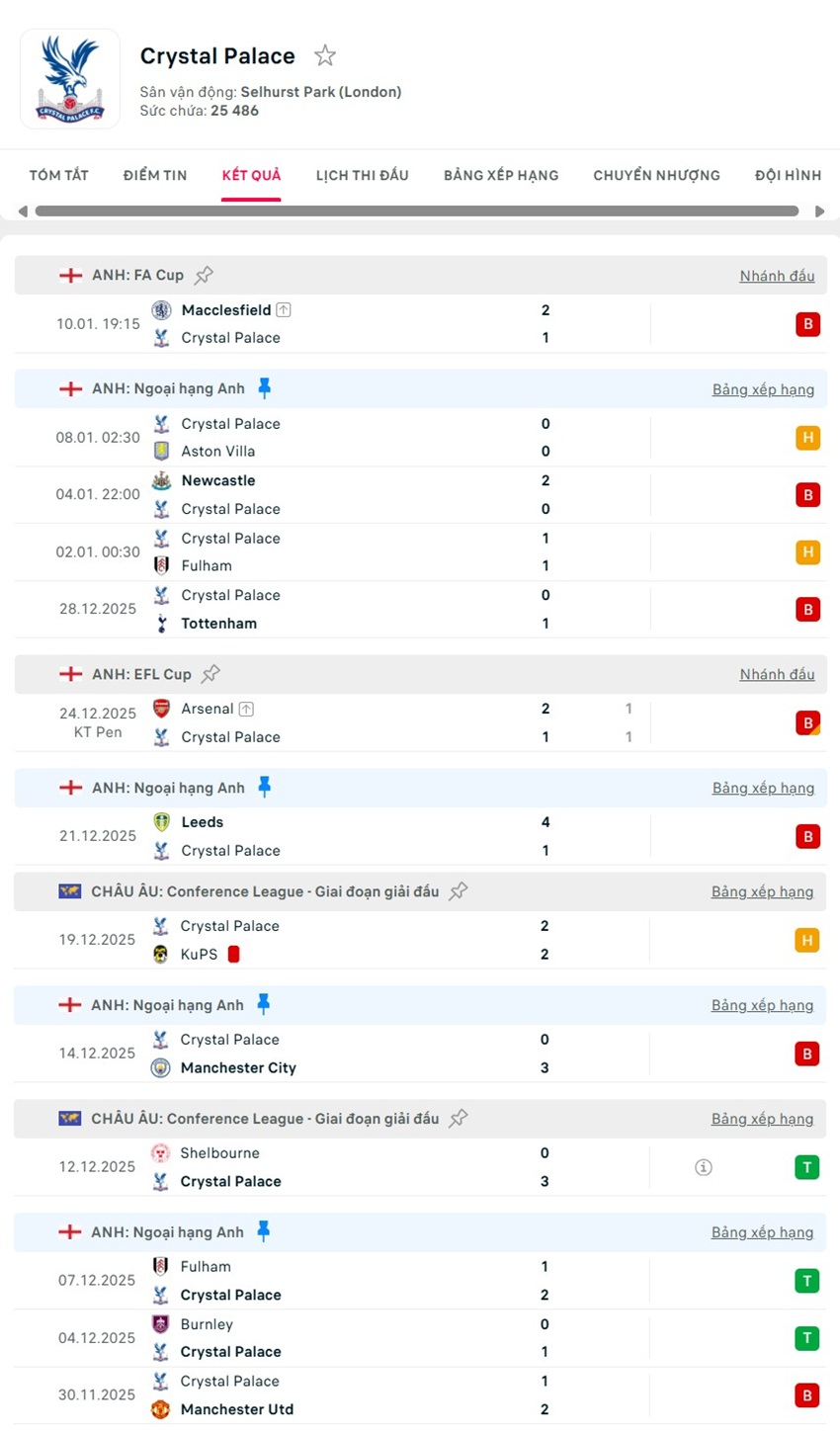The height and width of the screenshot is (1435, 840).
Task: Click the Tottenham team logo
Action: (x=162, y=624)
